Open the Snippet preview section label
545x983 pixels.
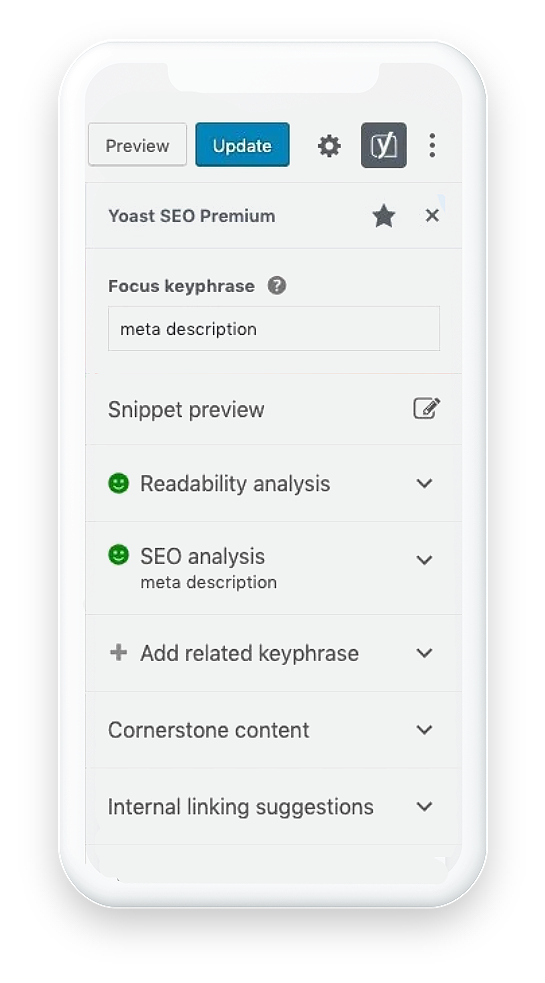186,409
